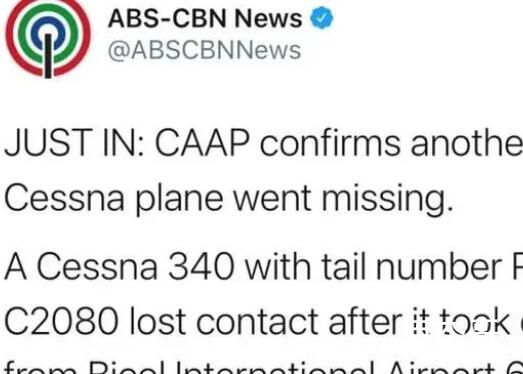Click the word "confirms" in first line
The width and height of the screenshot is (523, 374).
pos(330,143)
